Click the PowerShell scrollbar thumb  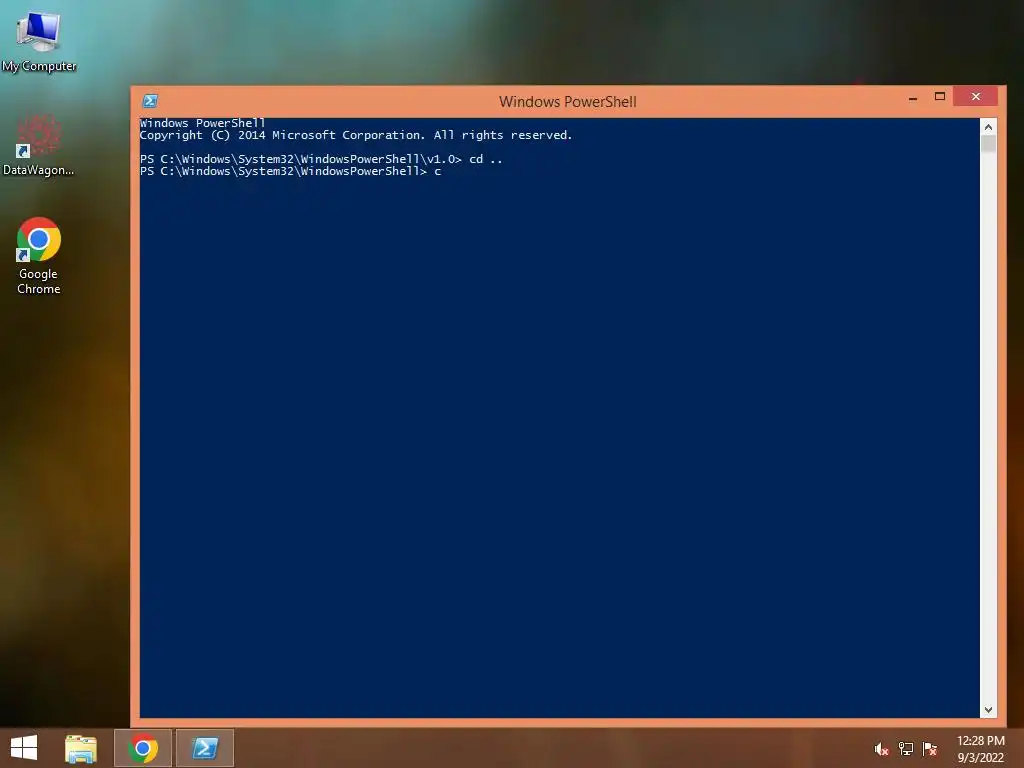tap(988, 143)
